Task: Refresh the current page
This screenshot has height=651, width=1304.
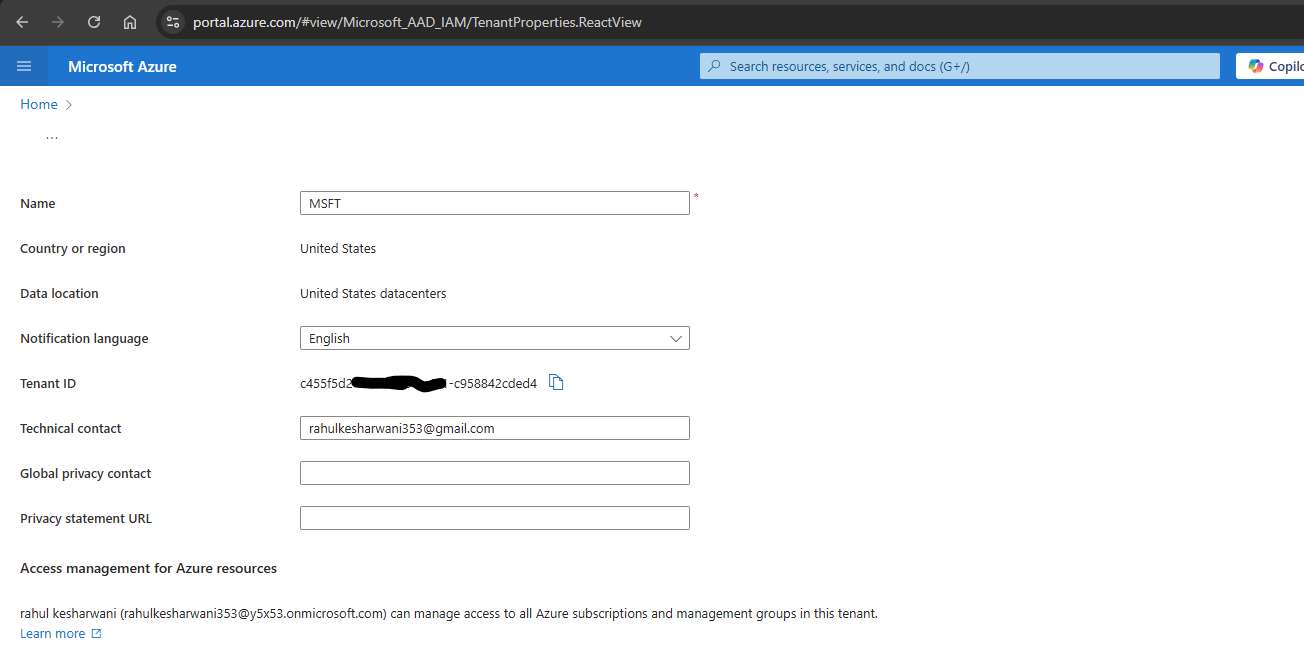Action: point(93,21)
